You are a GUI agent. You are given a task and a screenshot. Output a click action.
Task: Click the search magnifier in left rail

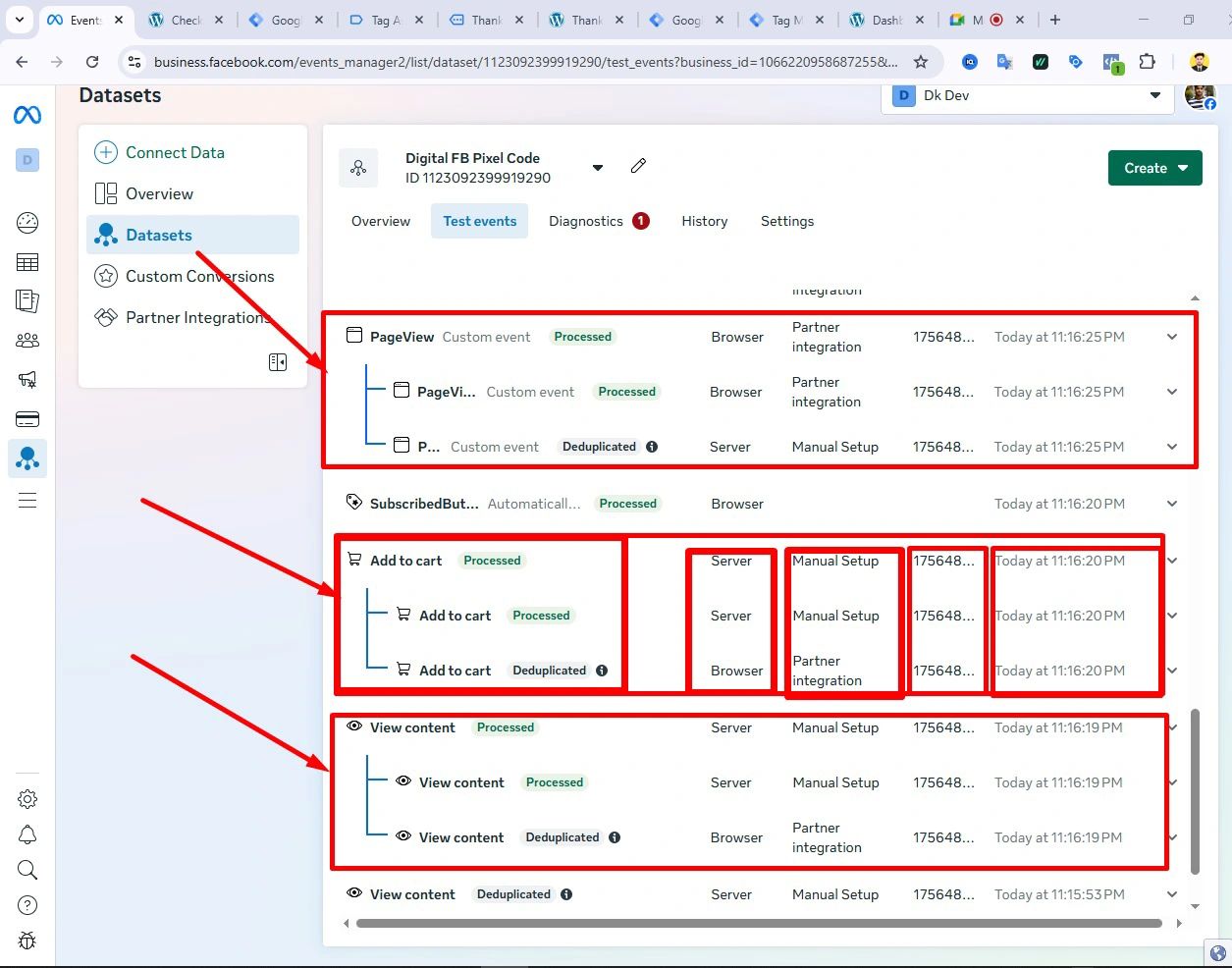[27, 870]
